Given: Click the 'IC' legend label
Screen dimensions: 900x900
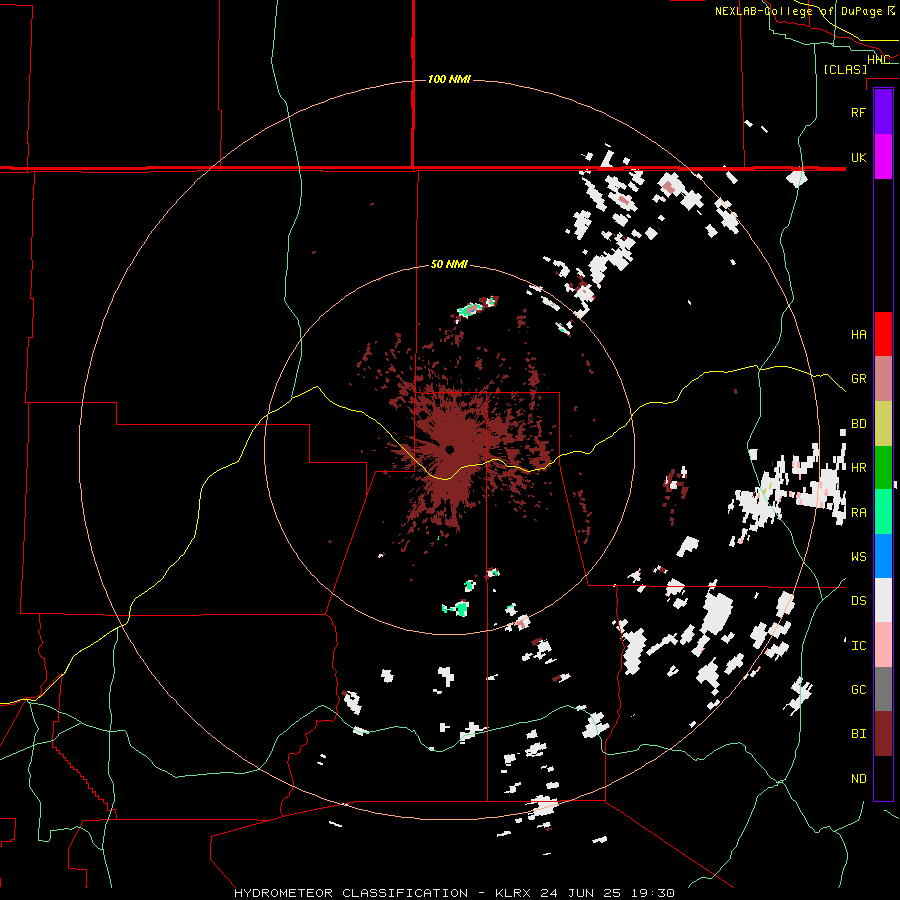Looking at the screenshot, I should [x=858, y=646].
